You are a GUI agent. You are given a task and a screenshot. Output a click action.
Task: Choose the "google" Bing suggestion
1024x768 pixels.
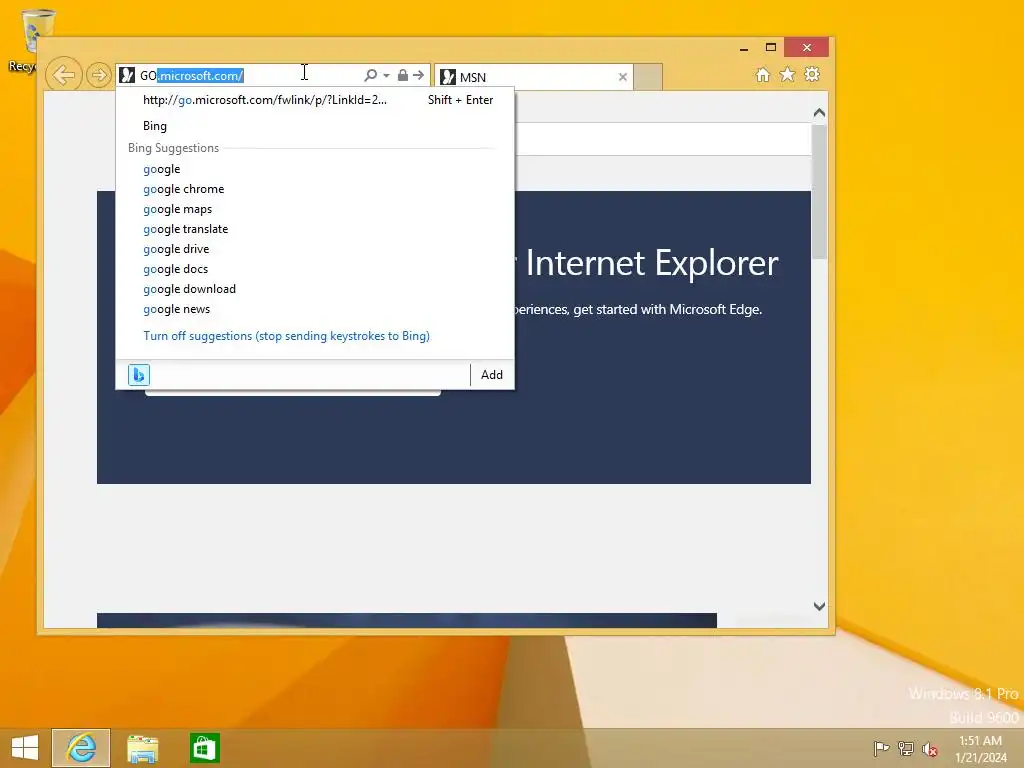315,169
